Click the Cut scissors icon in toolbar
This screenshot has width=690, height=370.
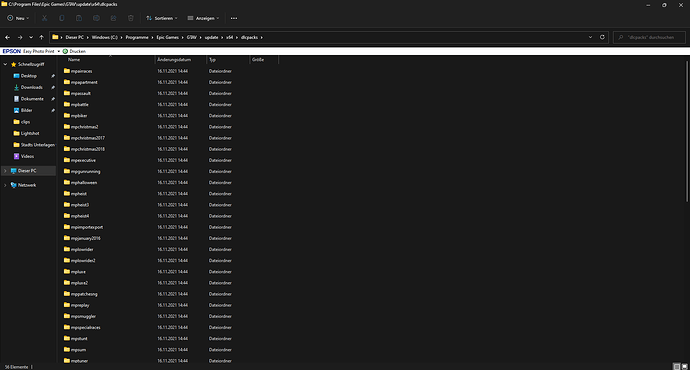coord(44,18)
